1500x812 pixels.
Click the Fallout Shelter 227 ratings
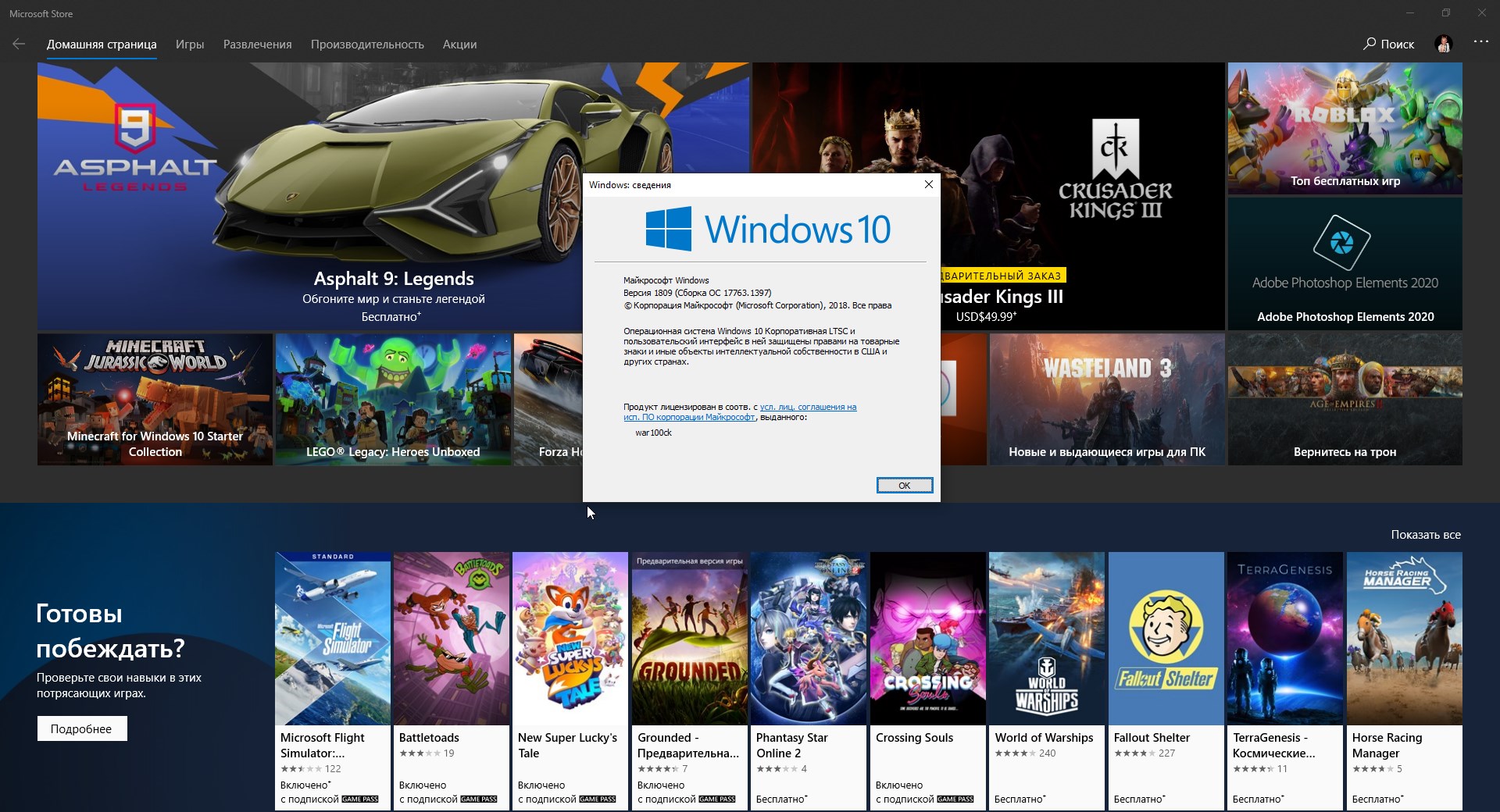(1145, 753)
